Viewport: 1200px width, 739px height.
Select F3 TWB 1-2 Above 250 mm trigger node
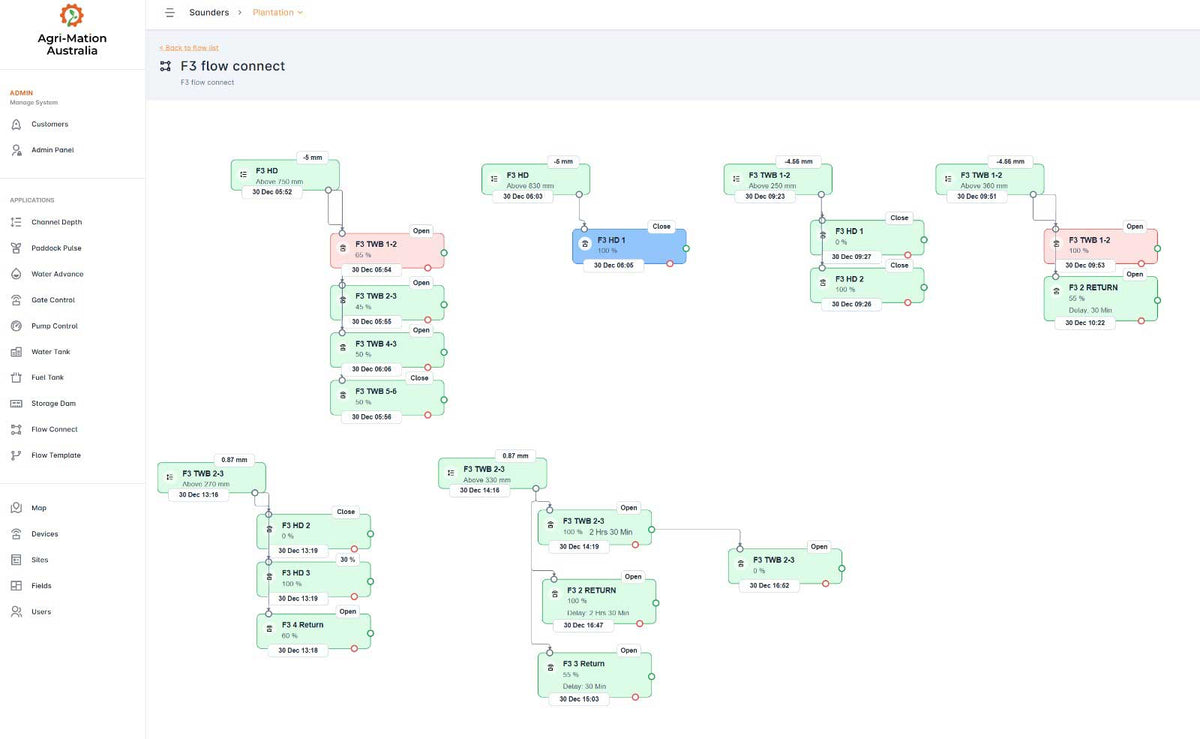pos(778,180)
